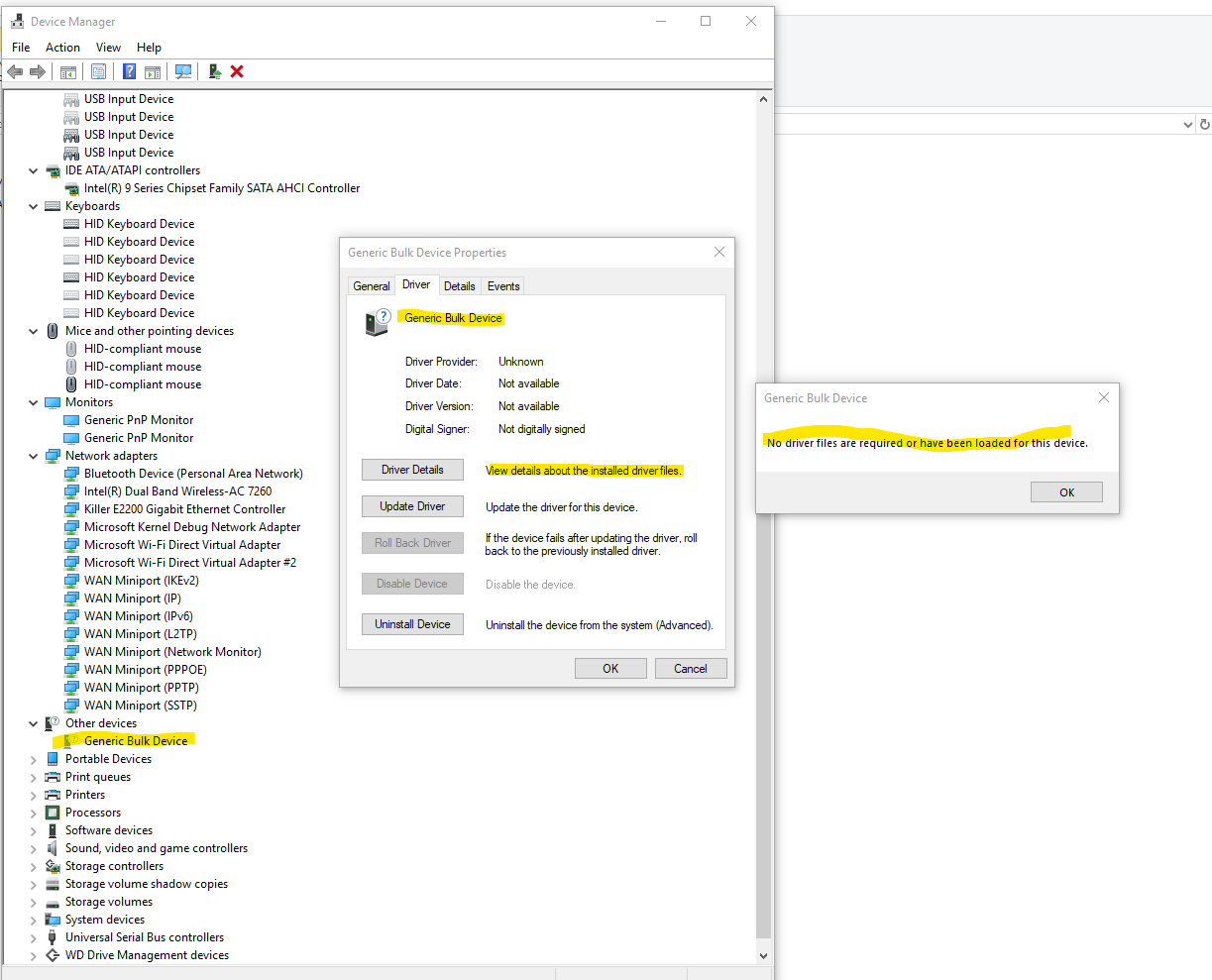Viewport: 1212px width, 980px height.
Task: Click the Processors category icon
Action: coord(53,813)
